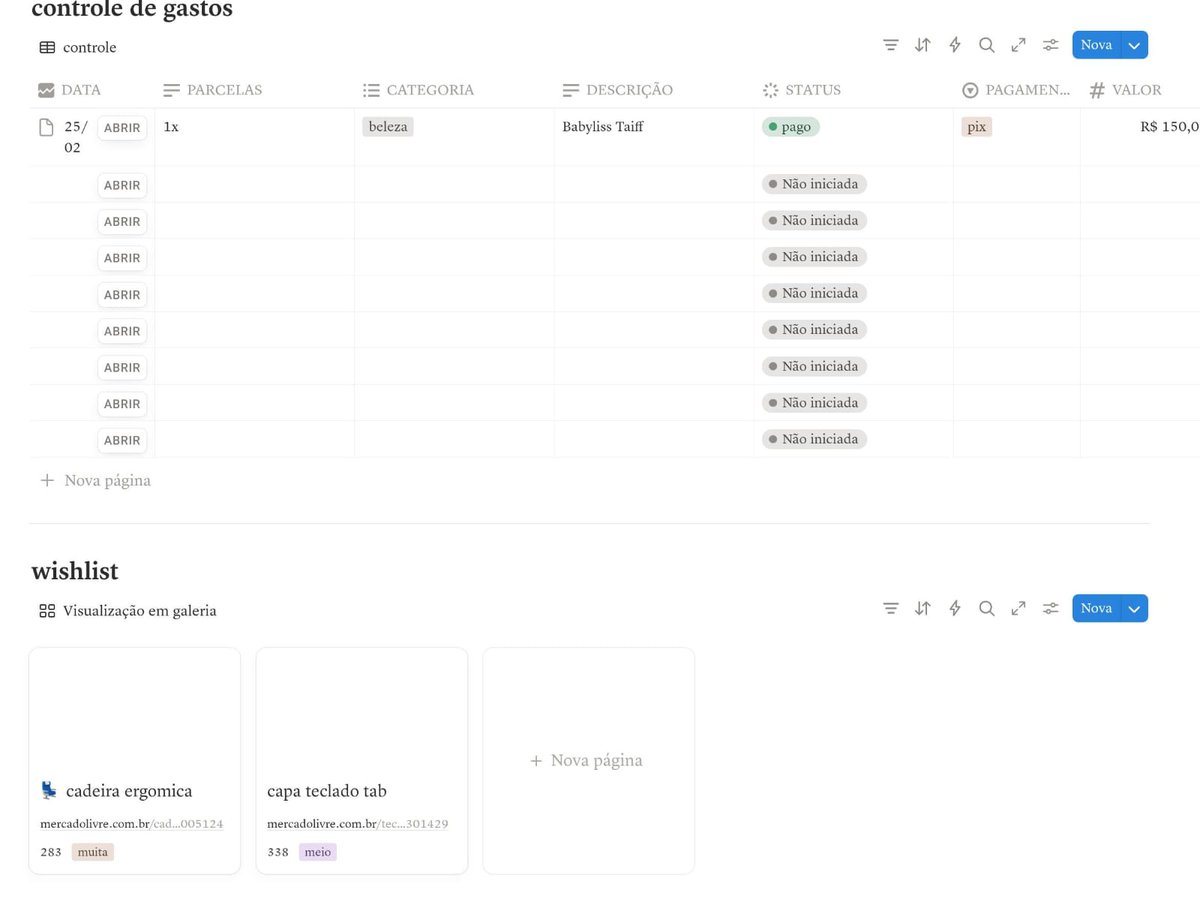
Task: Open view settings icon in controle de gastos
Action: point(1051,45)
